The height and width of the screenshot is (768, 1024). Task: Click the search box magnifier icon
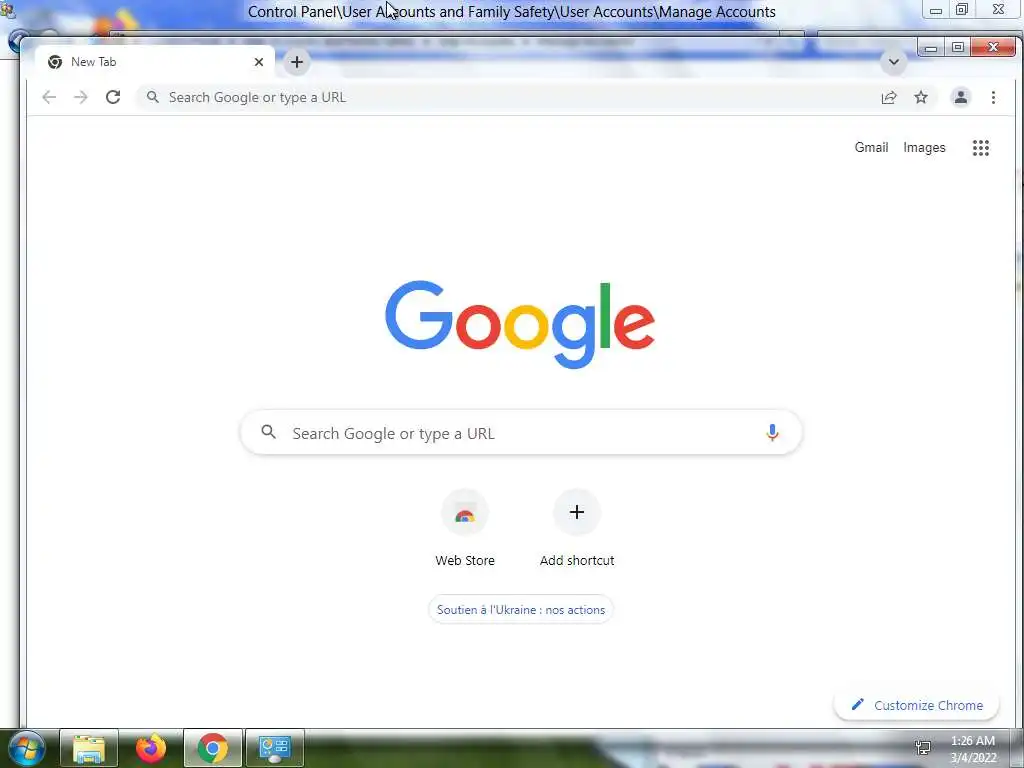pyautogui.click(x=268, y=432)
